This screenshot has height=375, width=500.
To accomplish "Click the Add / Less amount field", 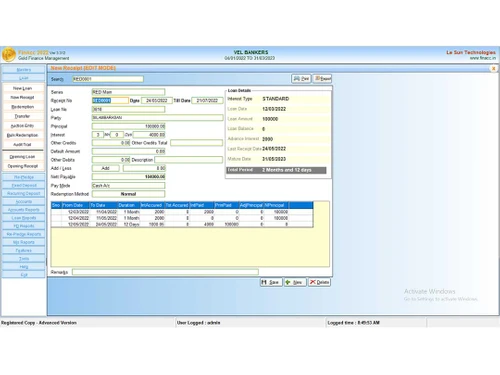I will click(x=144, y=168).
